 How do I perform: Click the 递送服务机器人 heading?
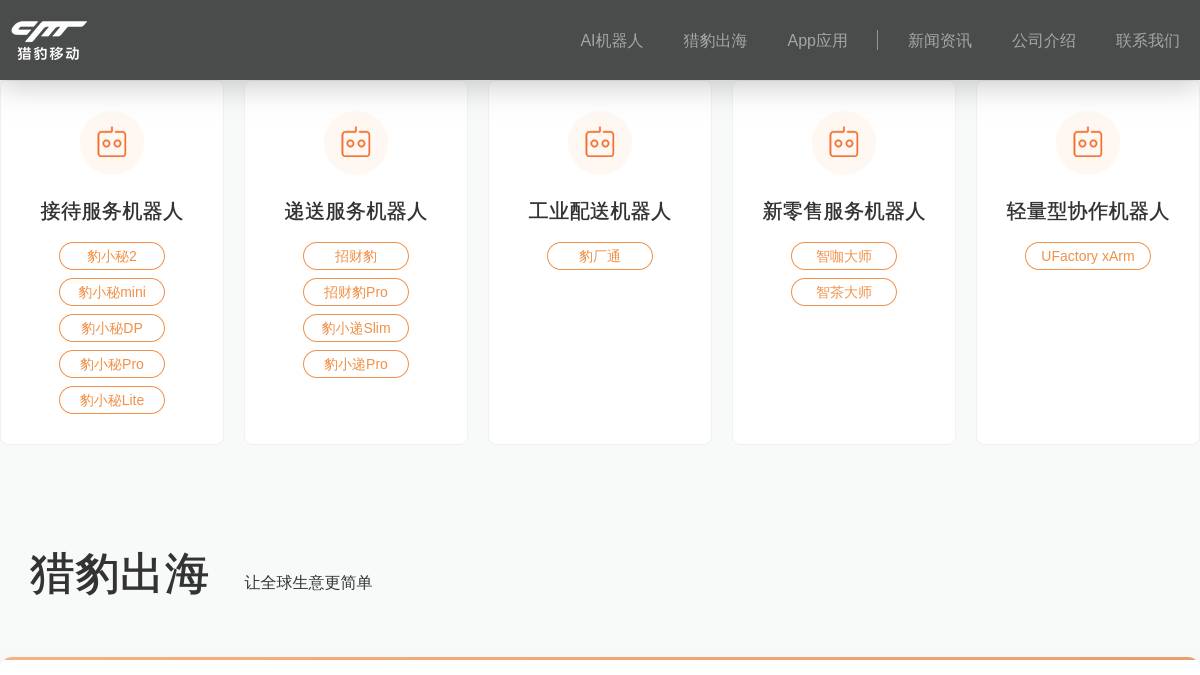tap(356, 211)
